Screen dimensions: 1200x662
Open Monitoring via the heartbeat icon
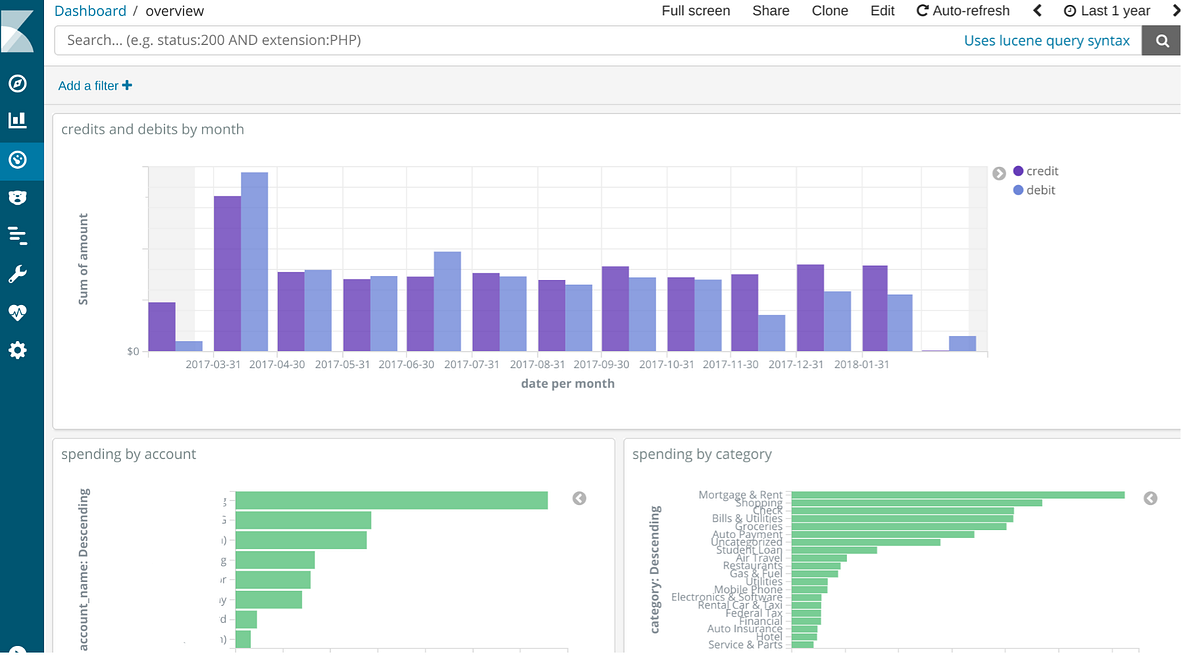point(20,311)
